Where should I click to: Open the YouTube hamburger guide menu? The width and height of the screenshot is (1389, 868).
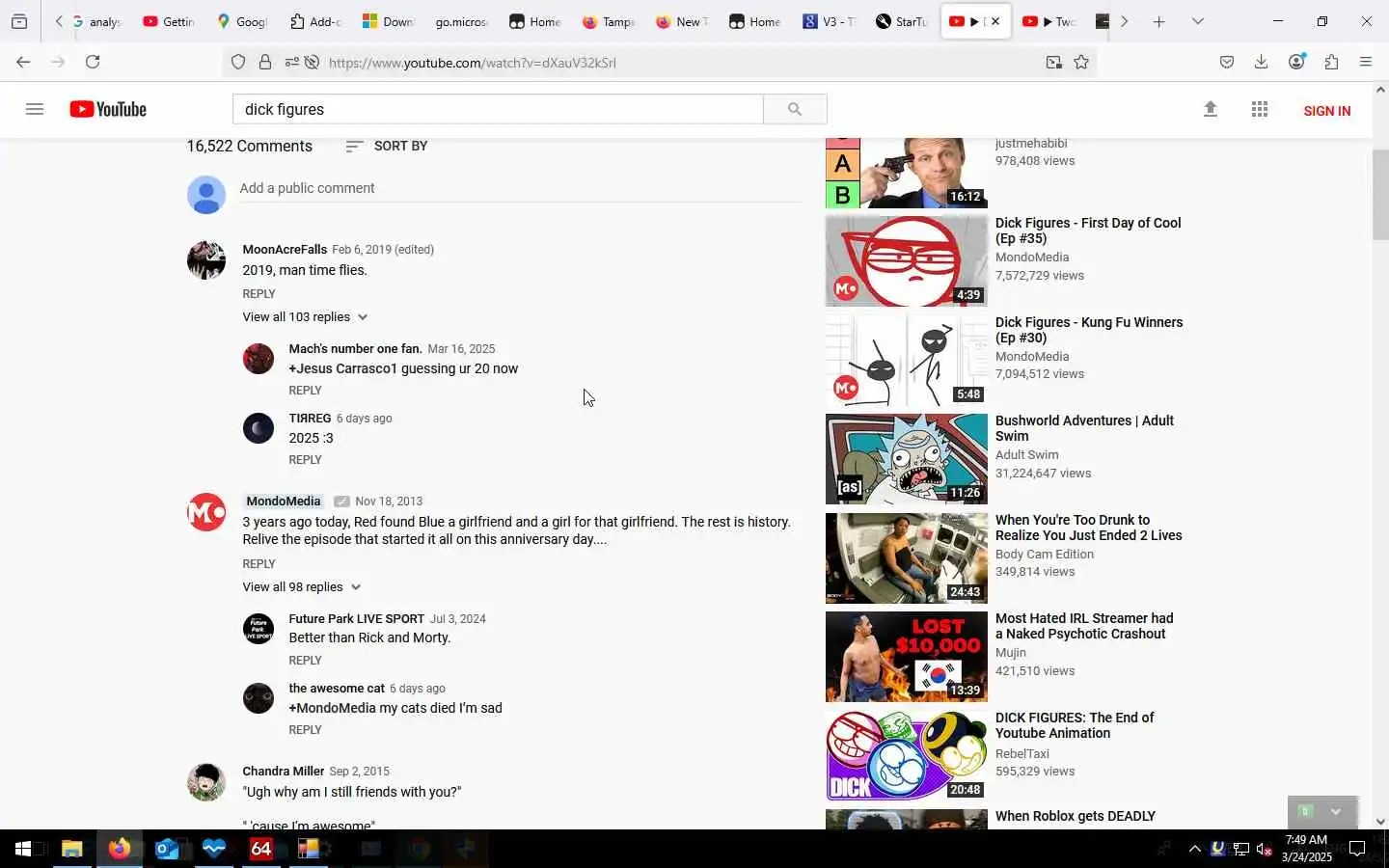tap(35, 109)
